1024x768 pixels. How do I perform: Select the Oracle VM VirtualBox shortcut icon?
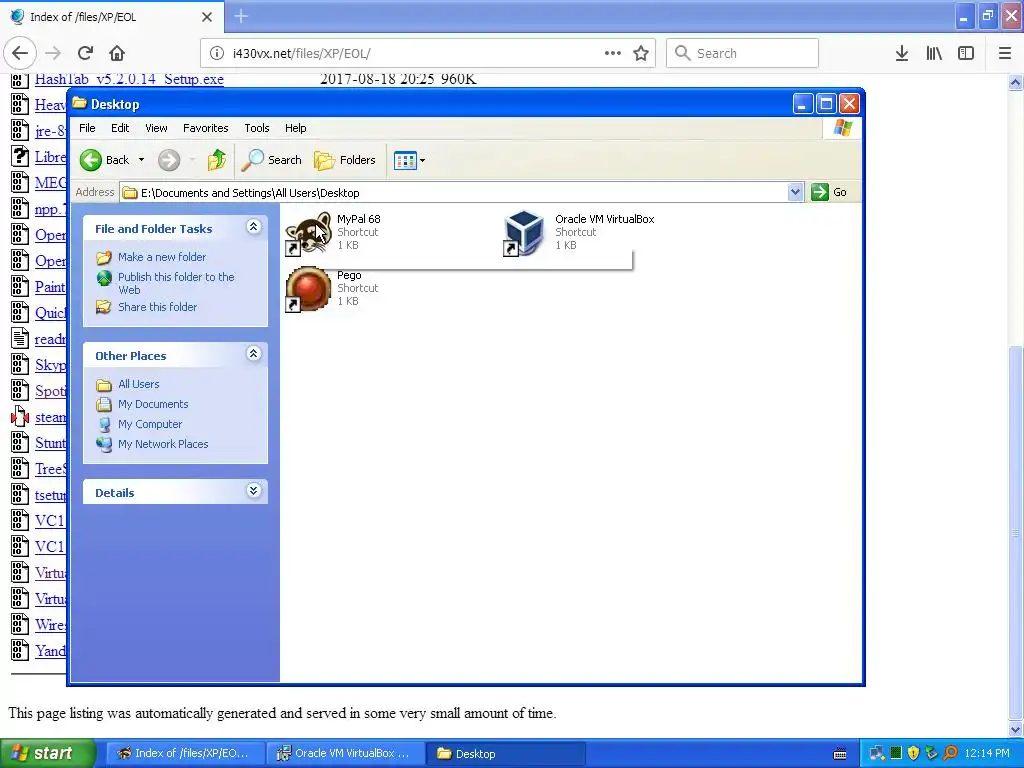[x=524, y=233]
